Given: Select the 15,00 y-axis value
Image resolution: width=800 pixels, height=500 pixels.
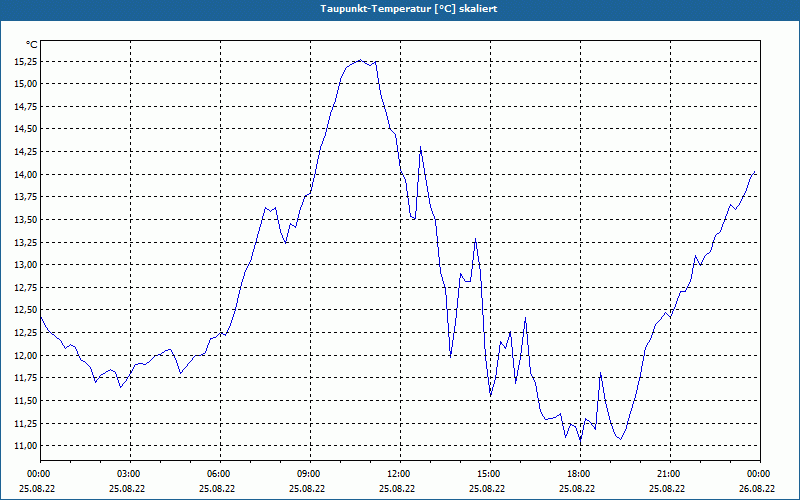Looking at the screenshot, I should pos(26,84).
